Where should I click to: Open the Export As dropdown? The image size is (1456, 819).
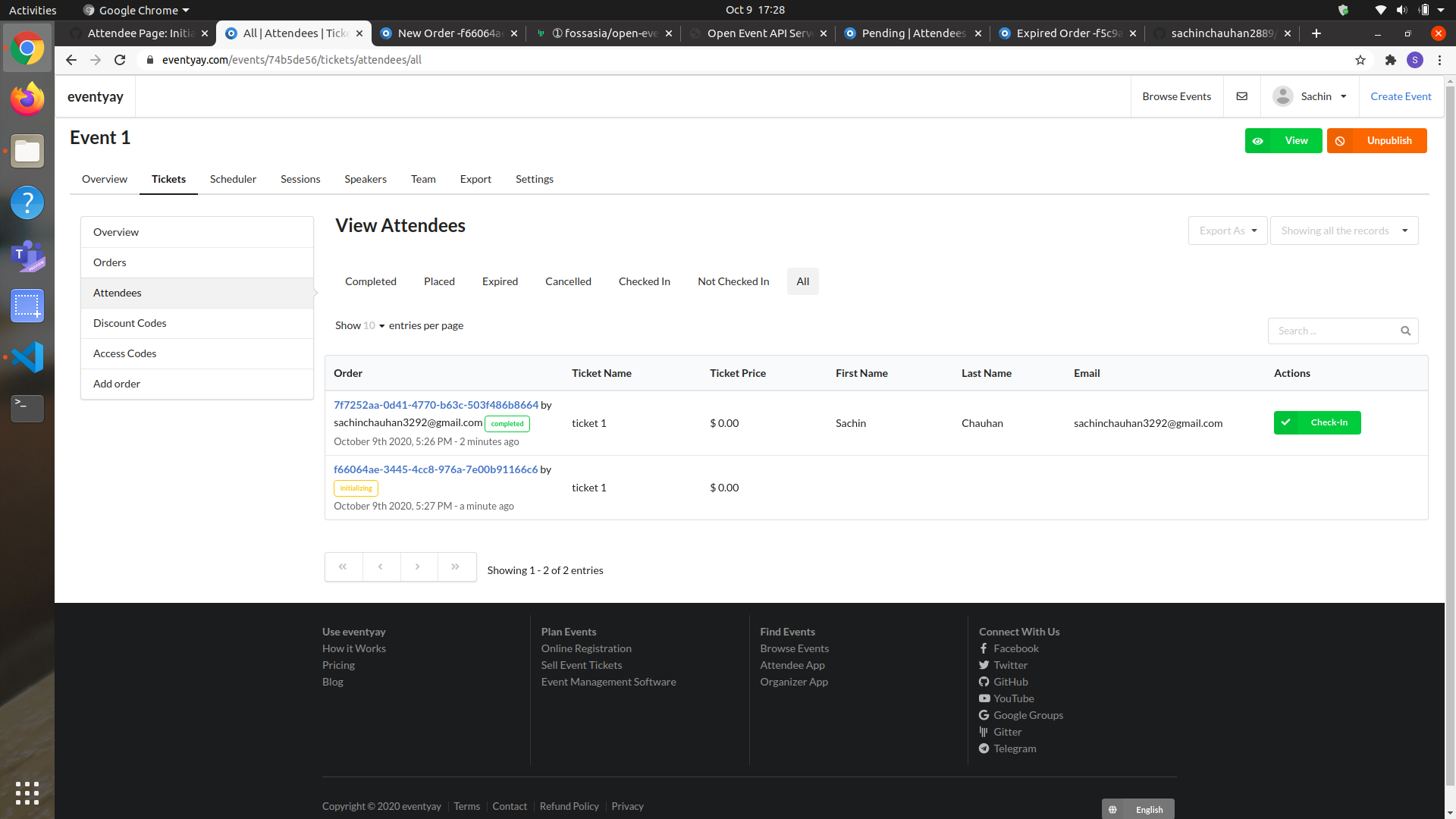coord(1228,231)
